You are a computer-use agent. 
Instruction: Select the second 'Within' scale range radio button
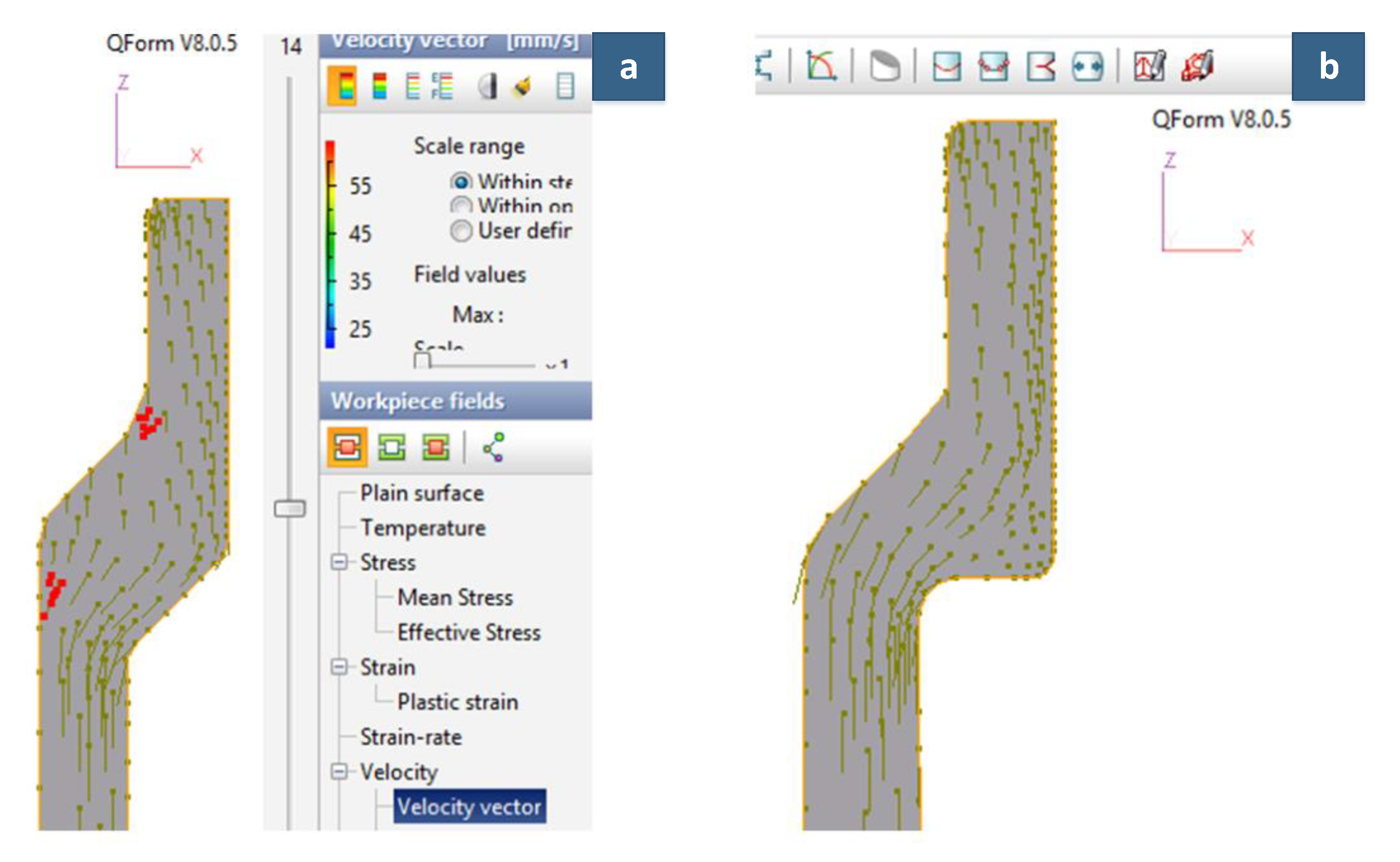pos(461,205)
